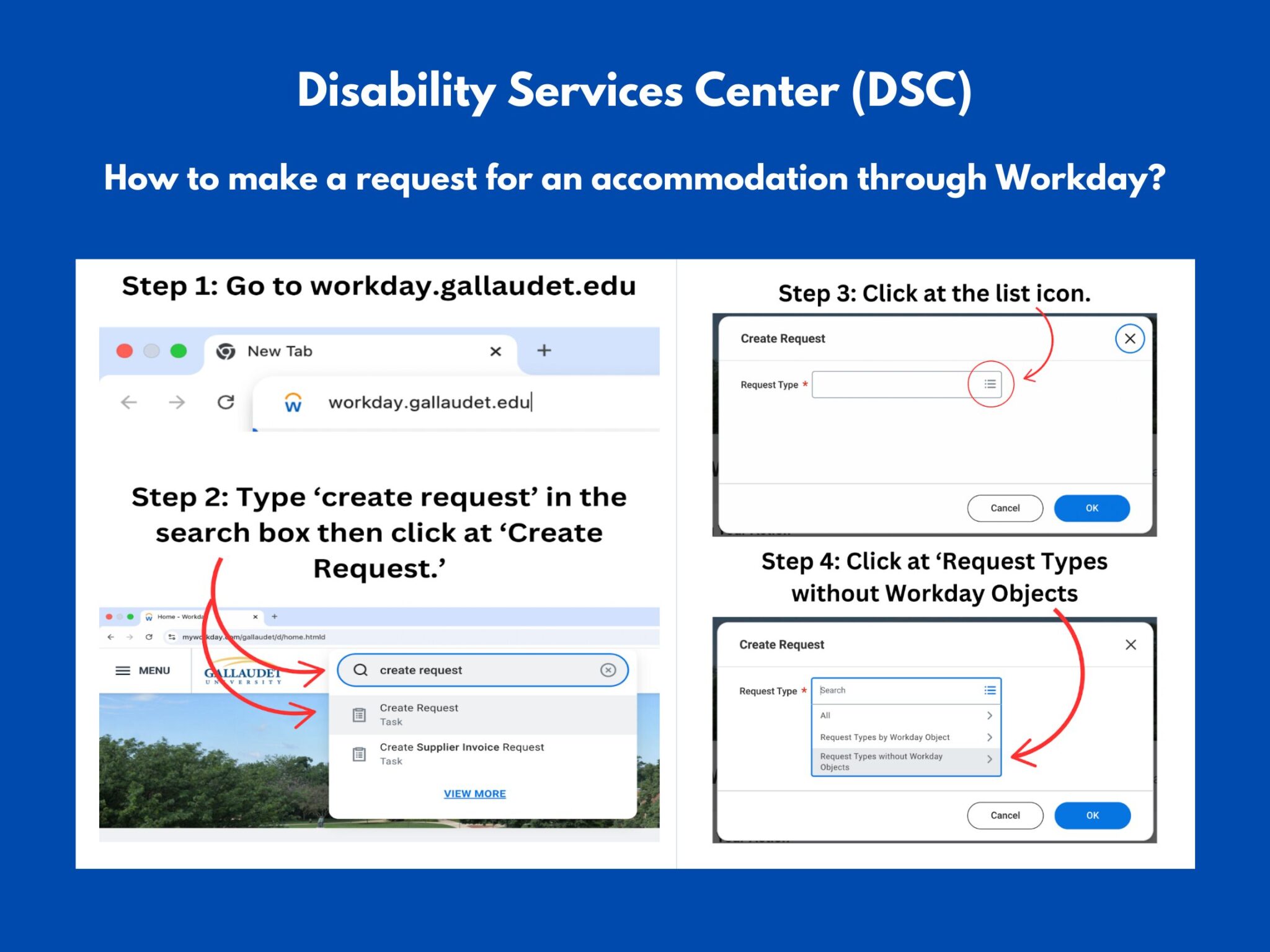Click the myworkday.com URL bar in Step 2
The width and height of the screenshot is (1270, 952).
[411, 637]
